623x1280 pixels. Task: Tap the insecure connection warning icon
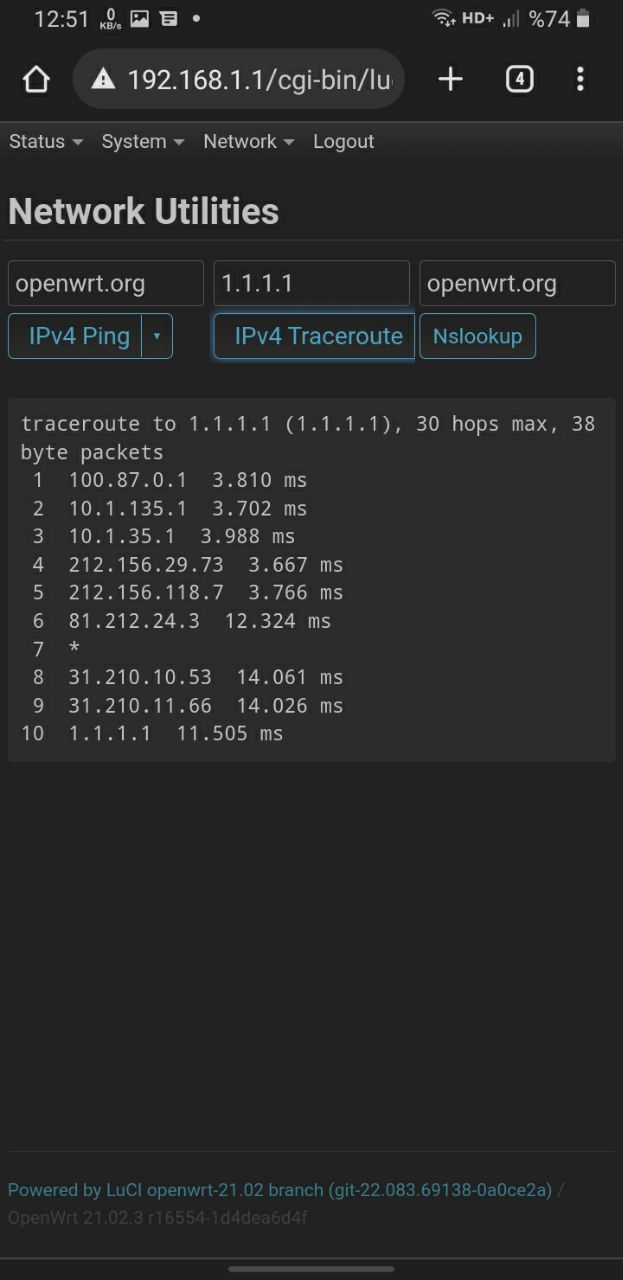[x=103, y=79]
